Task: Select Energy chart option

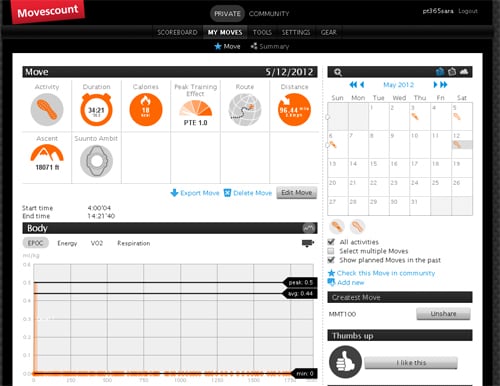Action: pos(67,243)
